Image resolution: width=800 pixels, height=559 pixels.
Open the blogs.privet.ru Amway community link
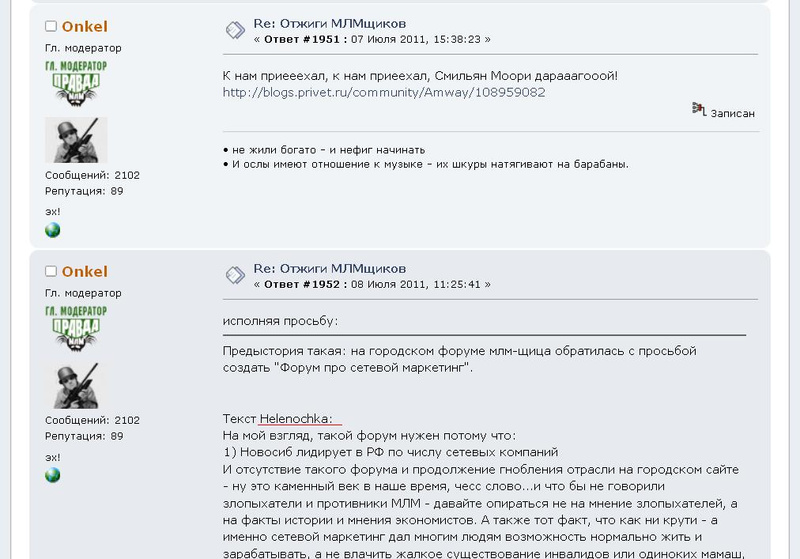pos(384,92)
